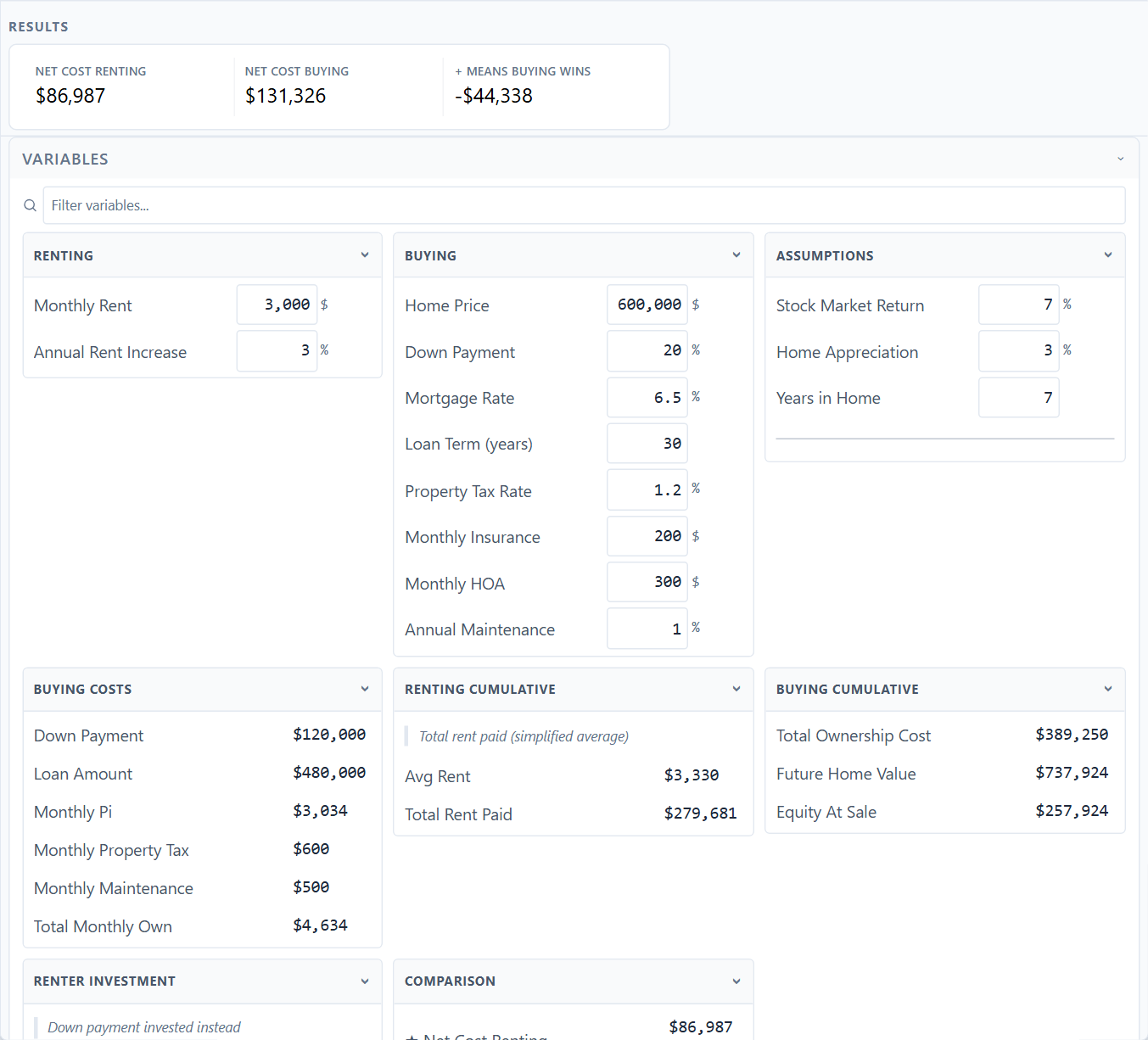Edit the Monthly HOA field
1148x1040 pixels.
(x=647, y=582)
